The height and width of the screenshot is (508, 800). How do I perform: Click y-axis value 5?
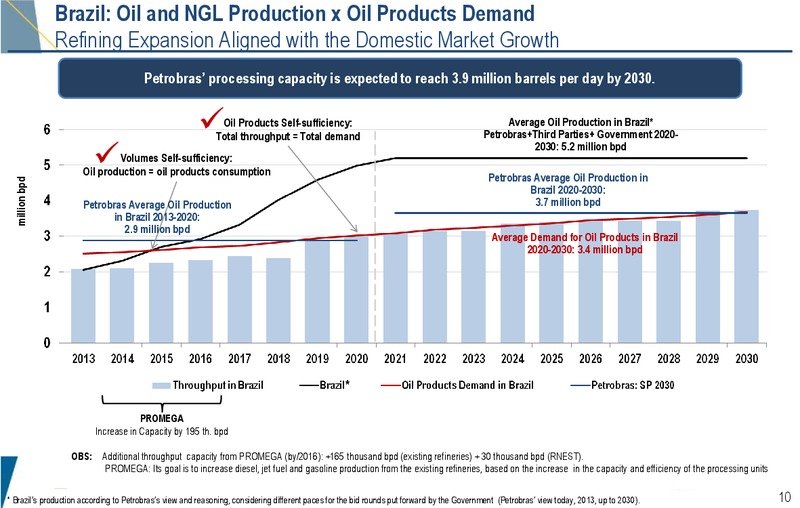(47, 165)
